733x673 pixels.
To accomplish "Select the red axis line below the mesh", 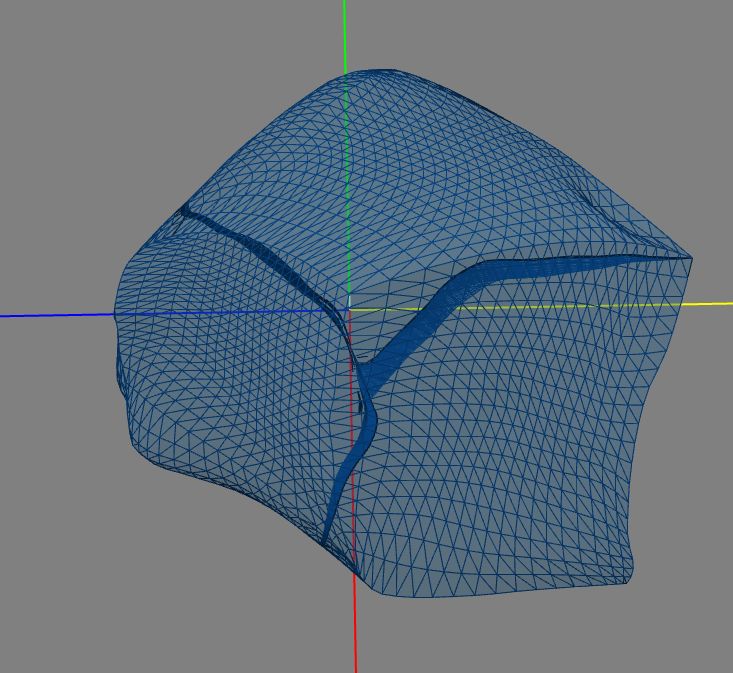I will click(355, 624).
